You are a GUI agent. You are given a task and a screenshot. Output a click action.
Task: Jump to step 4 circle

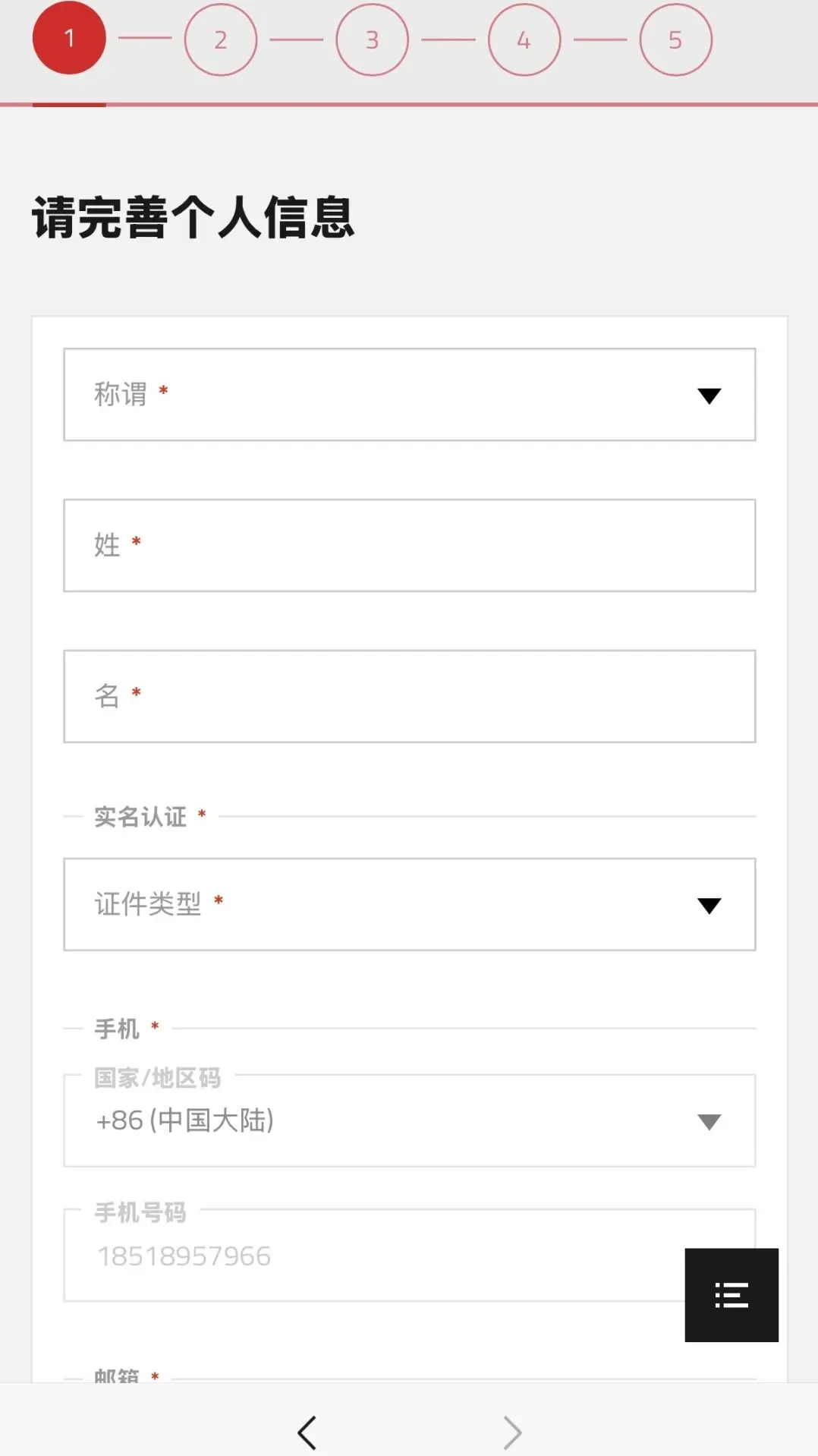524,39
